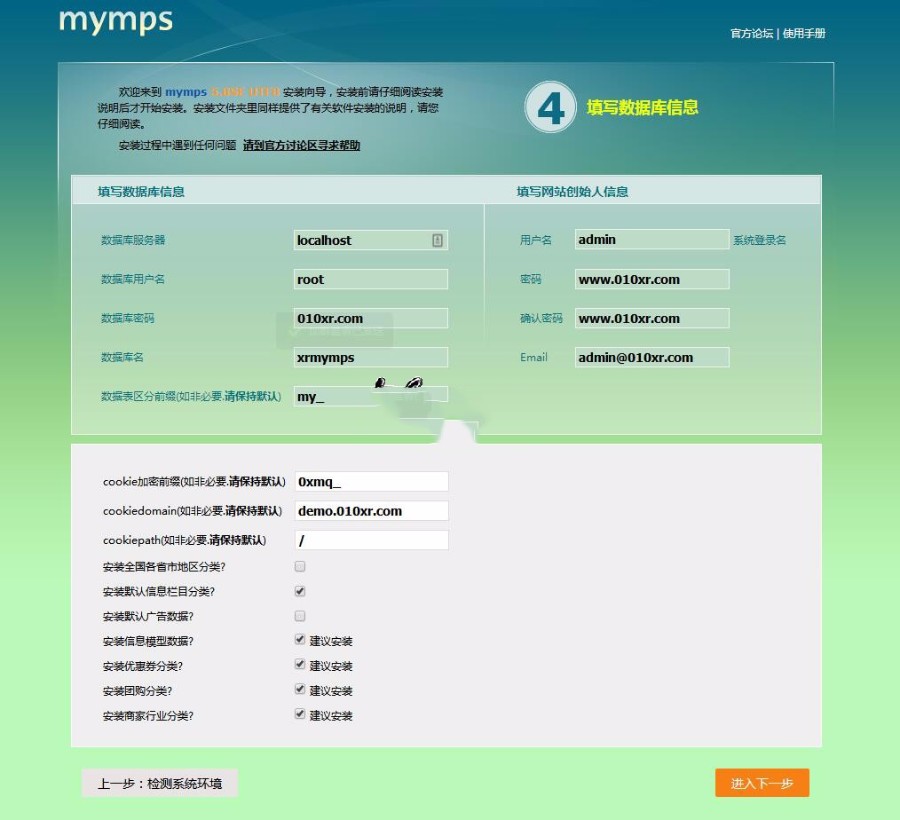Click the database name field xrmymps
900x820 pixels.
[371, 357]
